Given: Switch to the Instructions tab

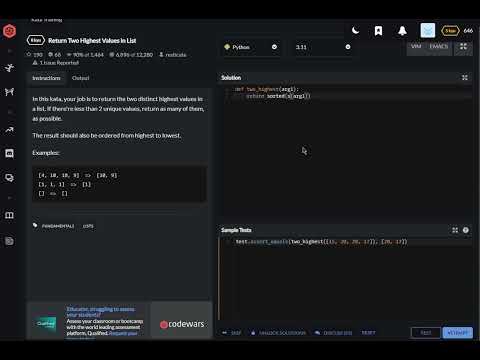Looking at the screenshot, I should point(46,78).
